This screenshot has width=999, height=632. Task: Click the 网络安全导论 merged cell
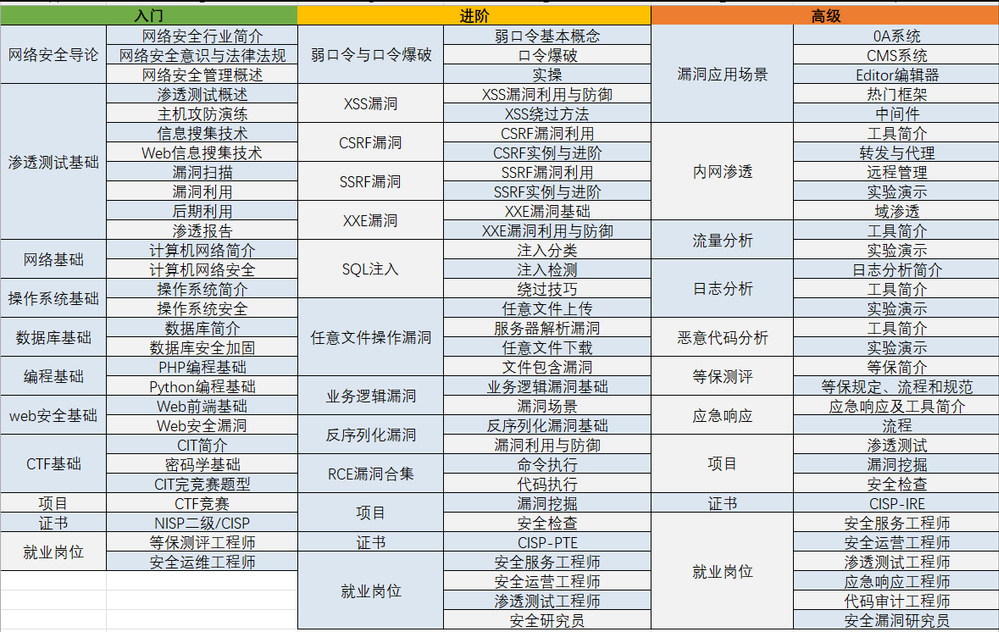pyautogui.click(x=53, y=54)
